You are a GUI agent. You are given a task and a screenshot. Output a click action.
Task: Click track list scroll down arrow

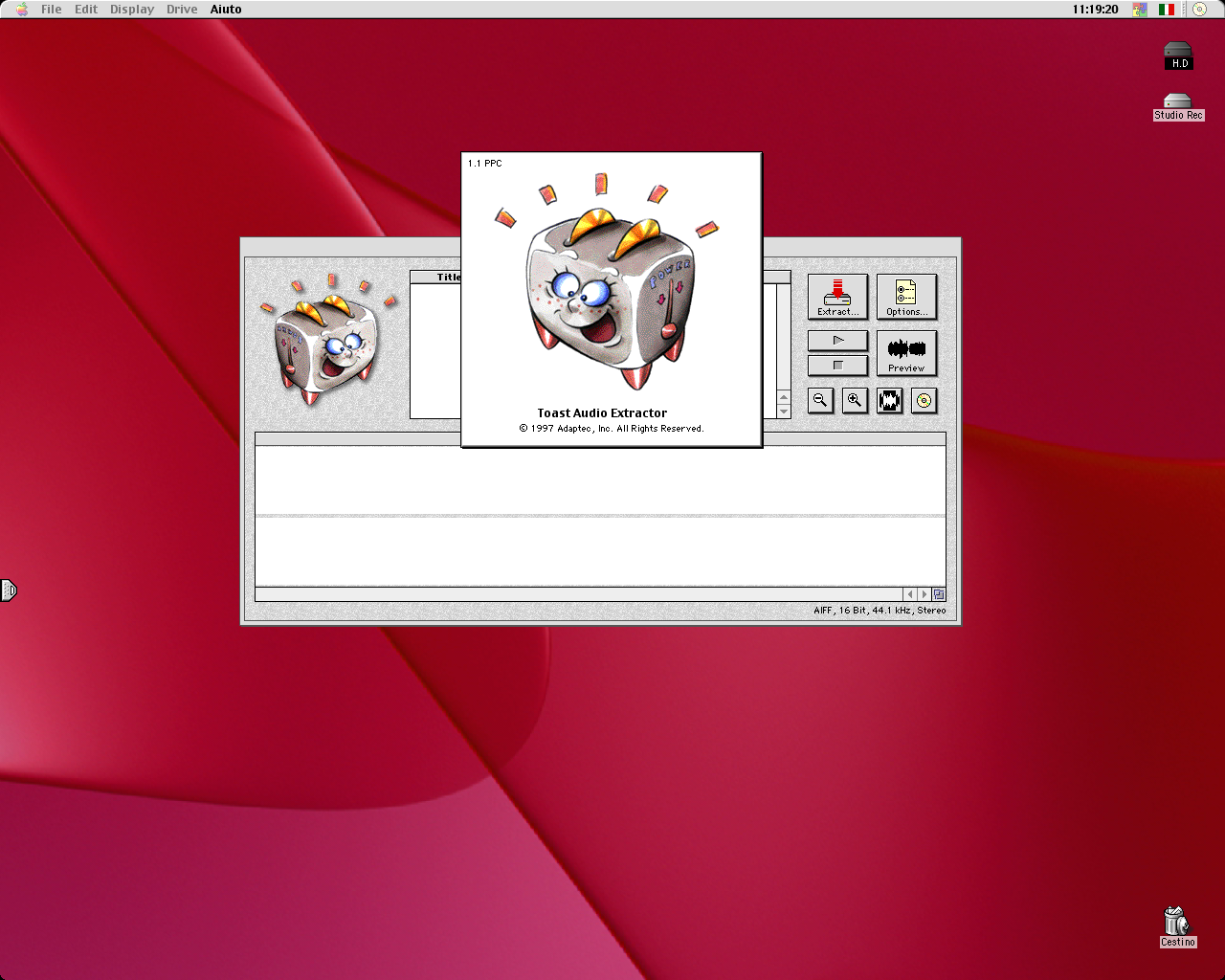pos(784,412)
